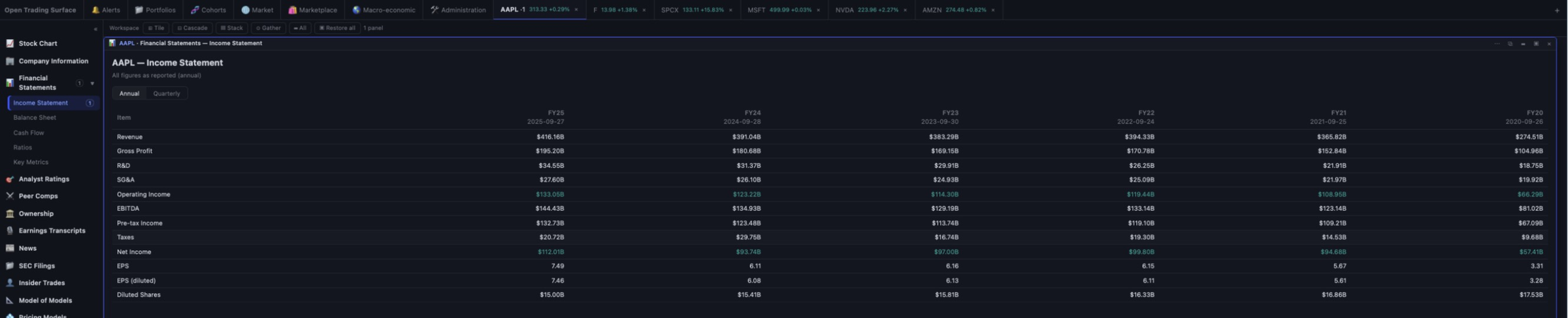Click the Financial Statements bar-chart icon
Image resolution: width=1568 pixels, height=318 pixels.
pyautogui.click(x=10, y=83)
